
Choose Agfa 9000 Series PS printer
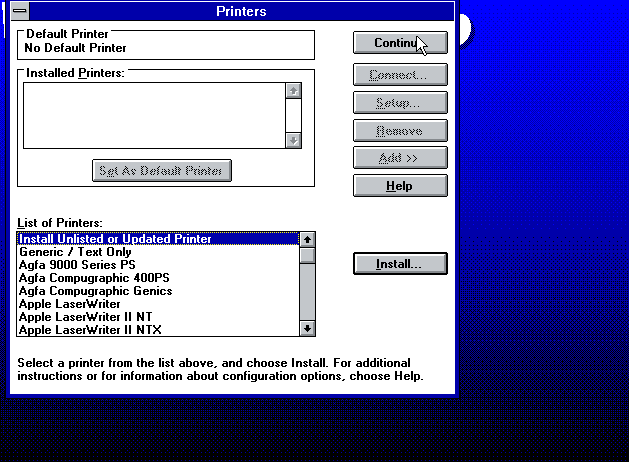click(157, 265)
